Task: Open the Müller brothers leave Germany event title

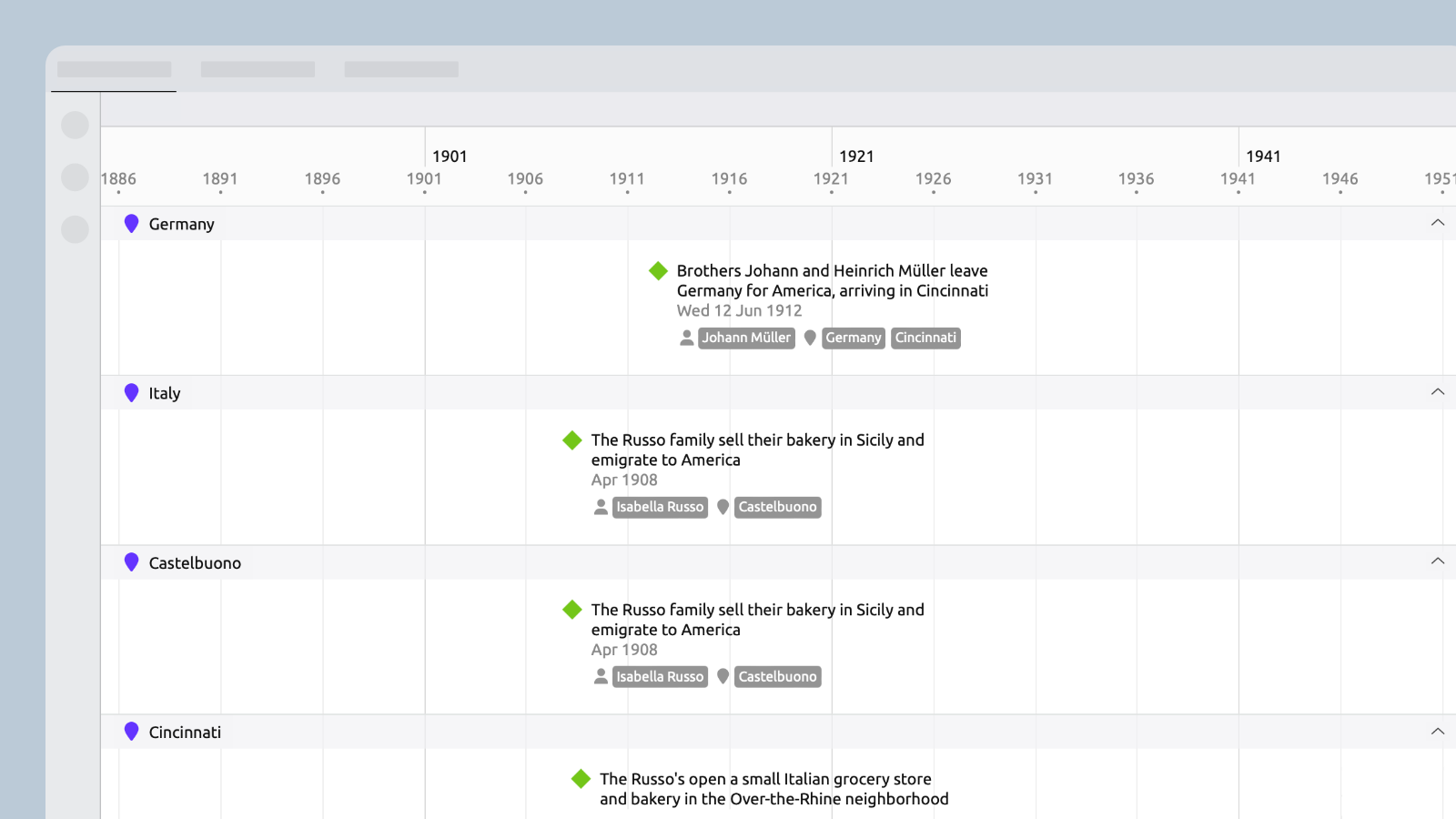Action: click(832, 280)
